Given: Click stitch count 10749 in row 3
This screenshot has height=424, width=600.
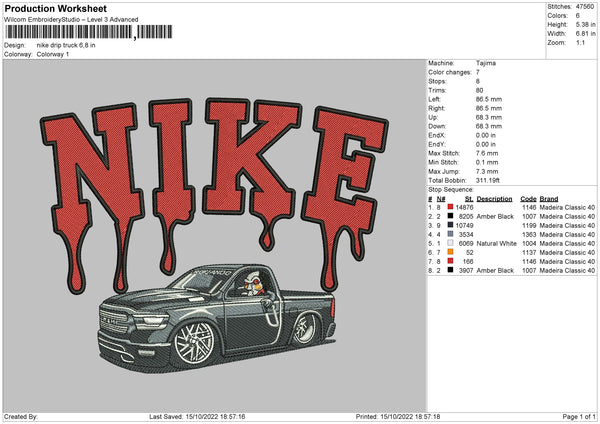Looking at the screenshot, I should pyautogui.click(x=465, y=225).
